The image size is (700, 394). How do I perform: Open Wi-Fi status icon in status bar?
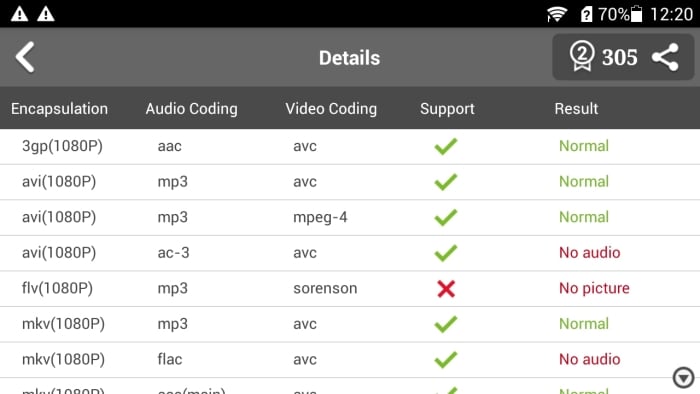pyautogui.click(x=557, y=14)
